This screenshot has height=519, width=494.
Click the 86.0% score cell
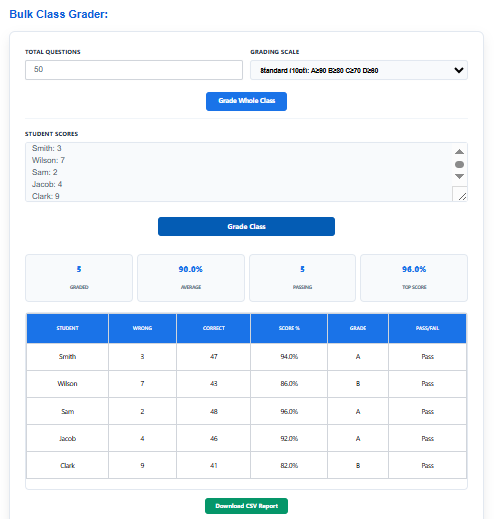pos(289,384)
